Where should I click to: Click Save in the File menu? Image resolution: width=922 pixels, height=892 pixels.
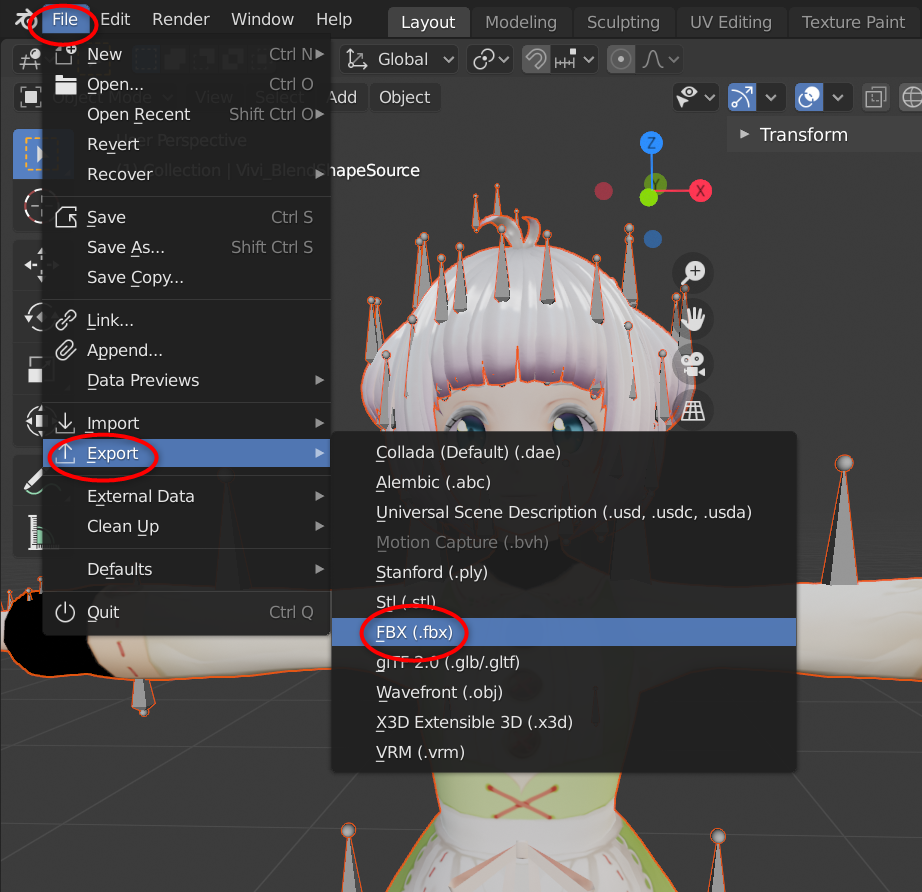[x=186, y=217]
